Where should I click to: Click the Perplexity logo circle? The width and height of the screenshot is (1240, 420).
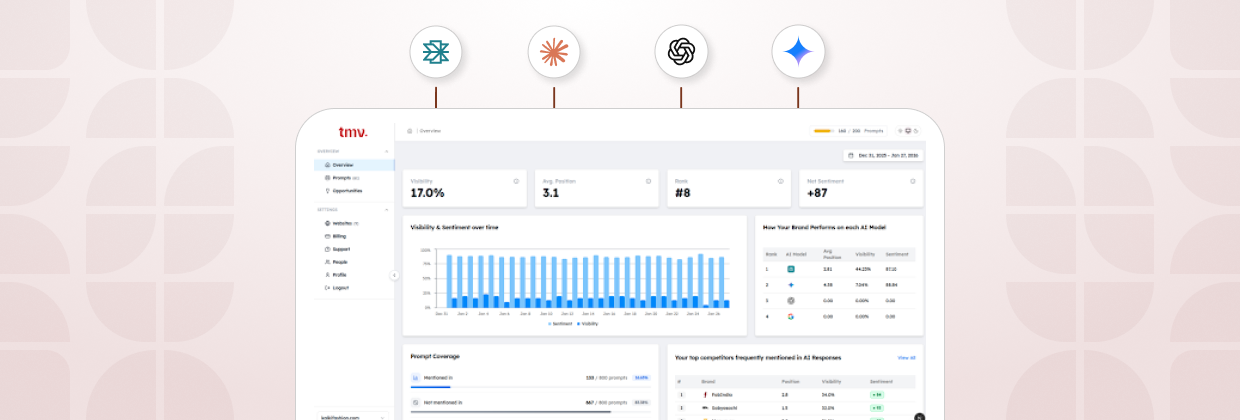pyautogui.click(x=436, y=52)
